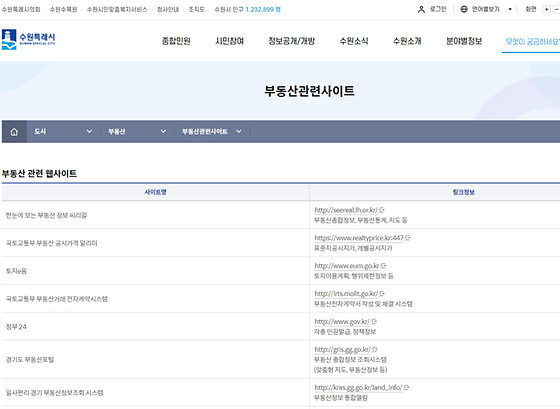Open the 정보공개/개방 menu
Screen dimensions: 560x409
coord(292,41)
